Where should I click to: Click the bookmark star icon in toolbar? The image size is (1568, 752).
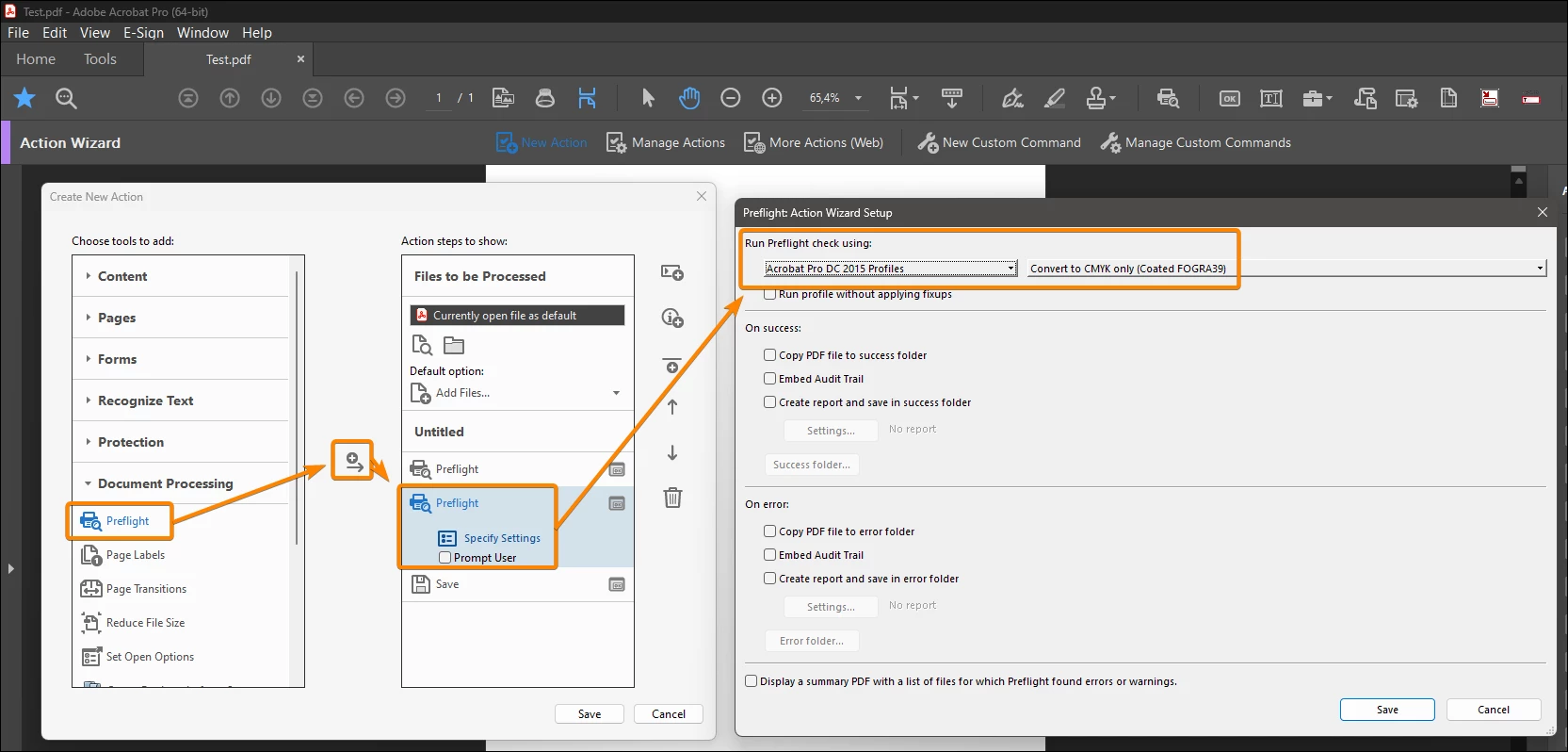[24, 98]
